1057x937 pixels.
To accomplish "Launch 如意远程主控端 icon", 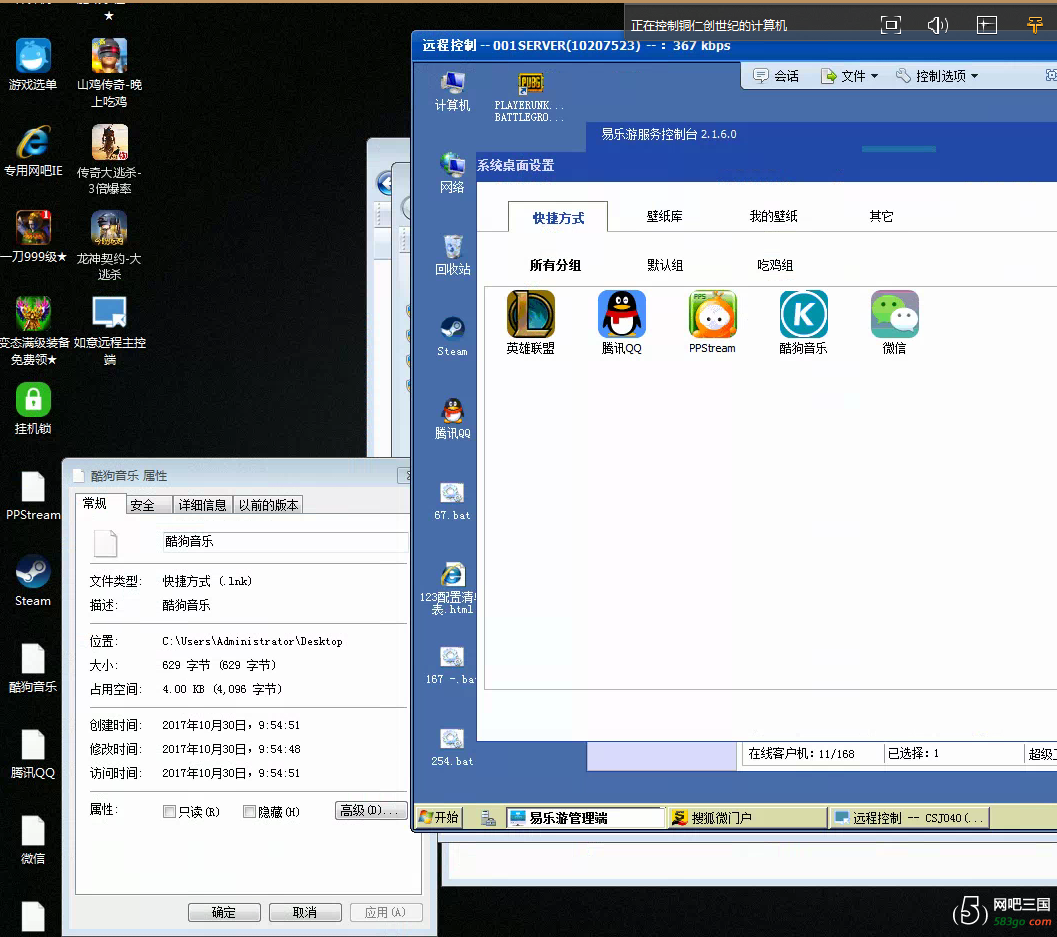I will 109,331.
